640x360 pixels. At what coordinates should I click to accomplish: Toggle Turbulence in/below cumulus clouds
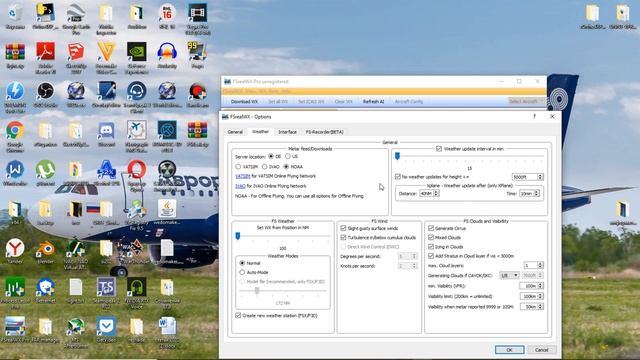(x=343, y=237)
